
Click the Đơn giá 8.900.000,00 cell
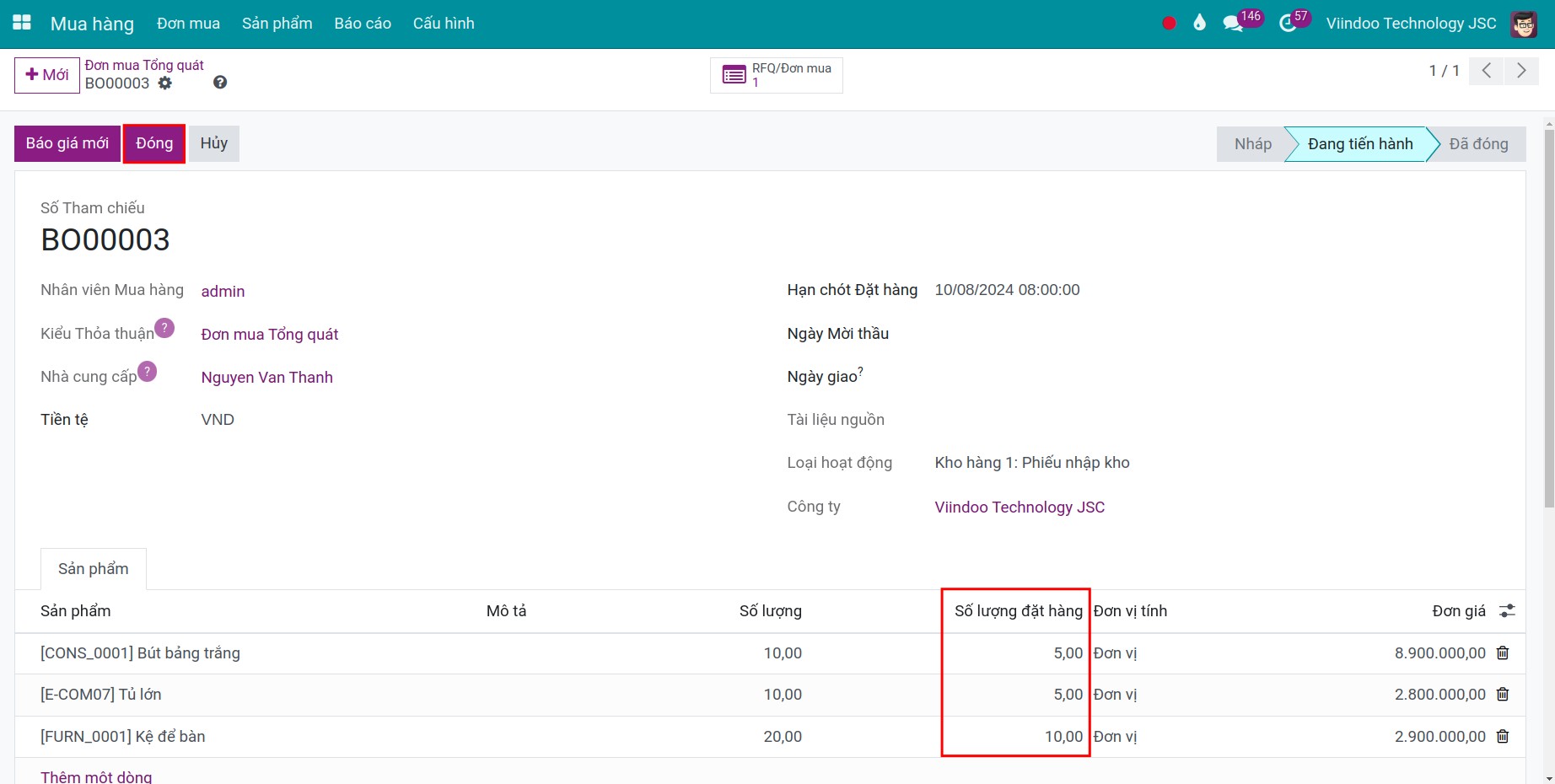tap(1439, 652)
